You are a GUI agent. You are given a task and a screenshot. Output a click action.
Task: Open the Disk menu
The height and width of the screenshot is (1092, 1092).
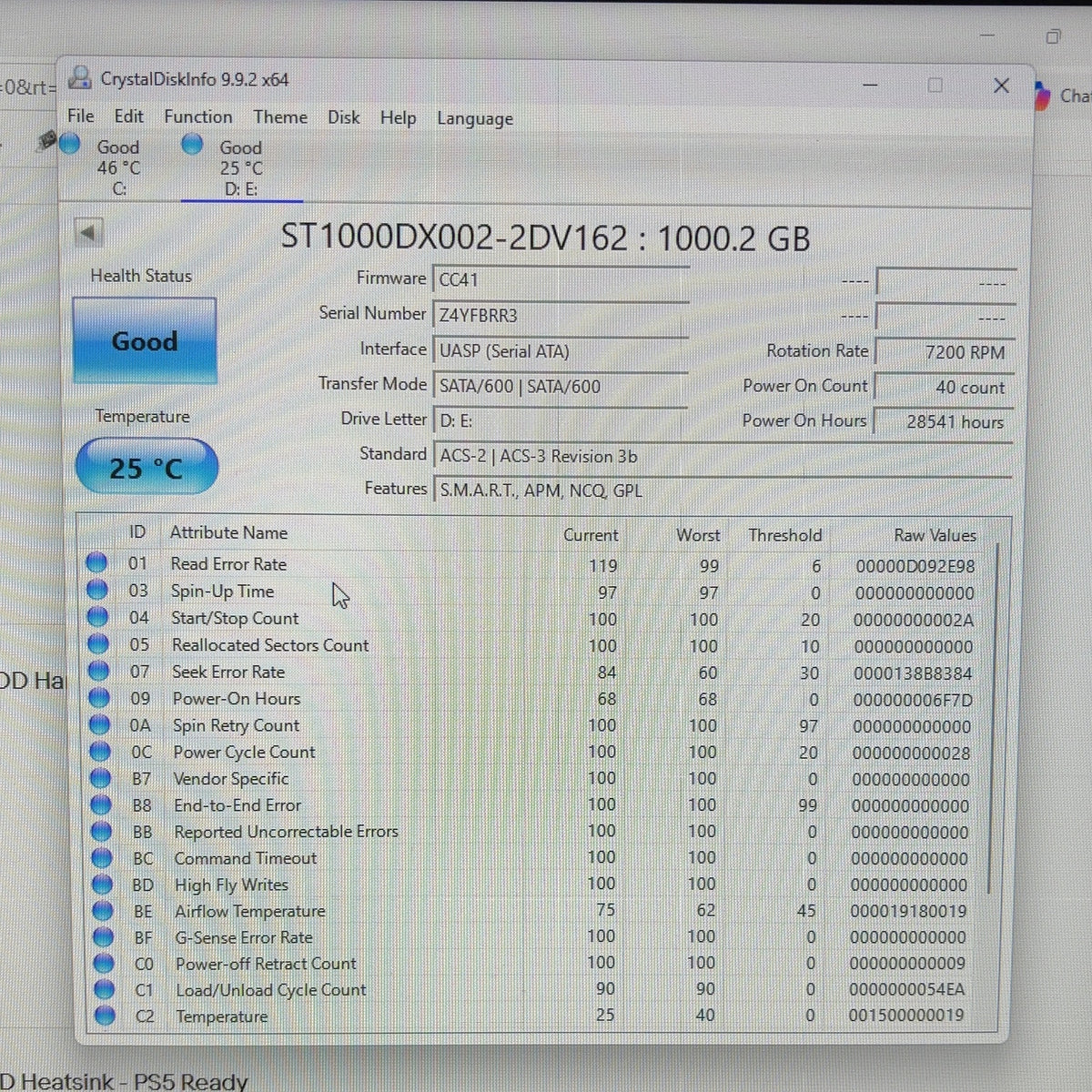343,117
